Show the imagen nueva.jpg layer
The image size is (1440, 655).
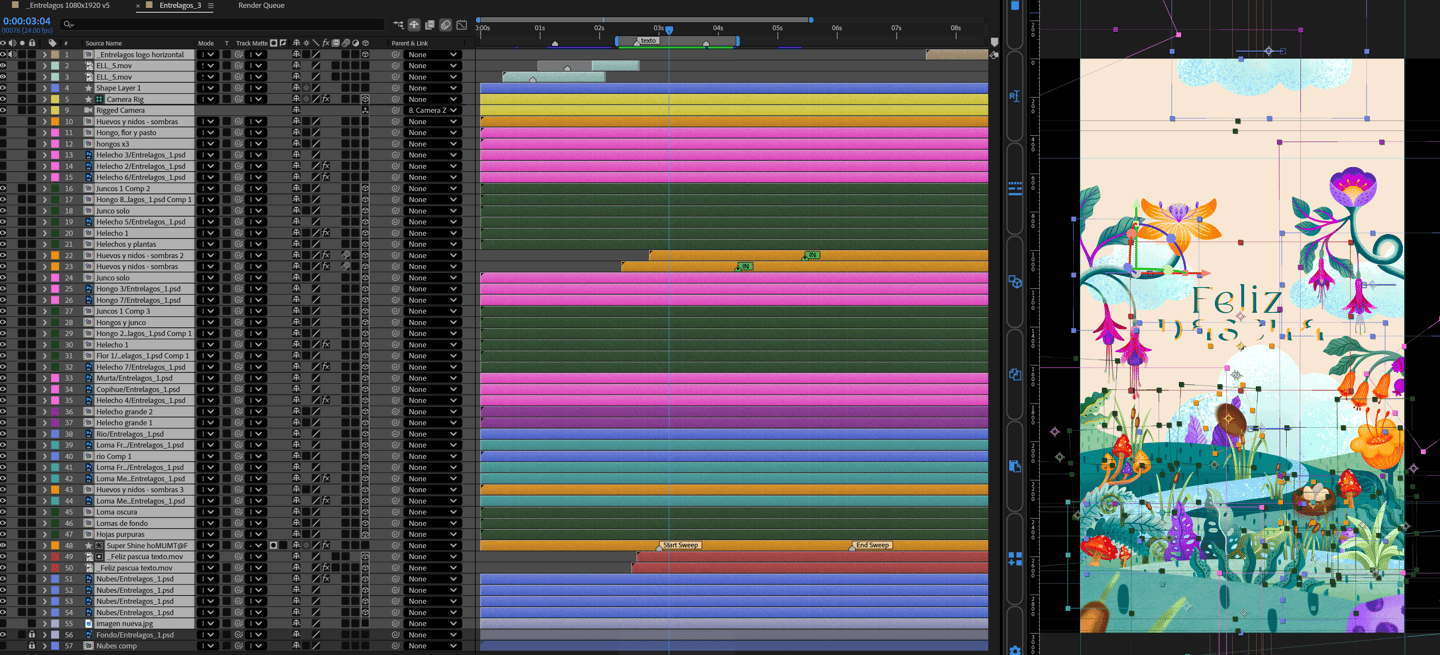pyautogui.click(x=3, y=623)
